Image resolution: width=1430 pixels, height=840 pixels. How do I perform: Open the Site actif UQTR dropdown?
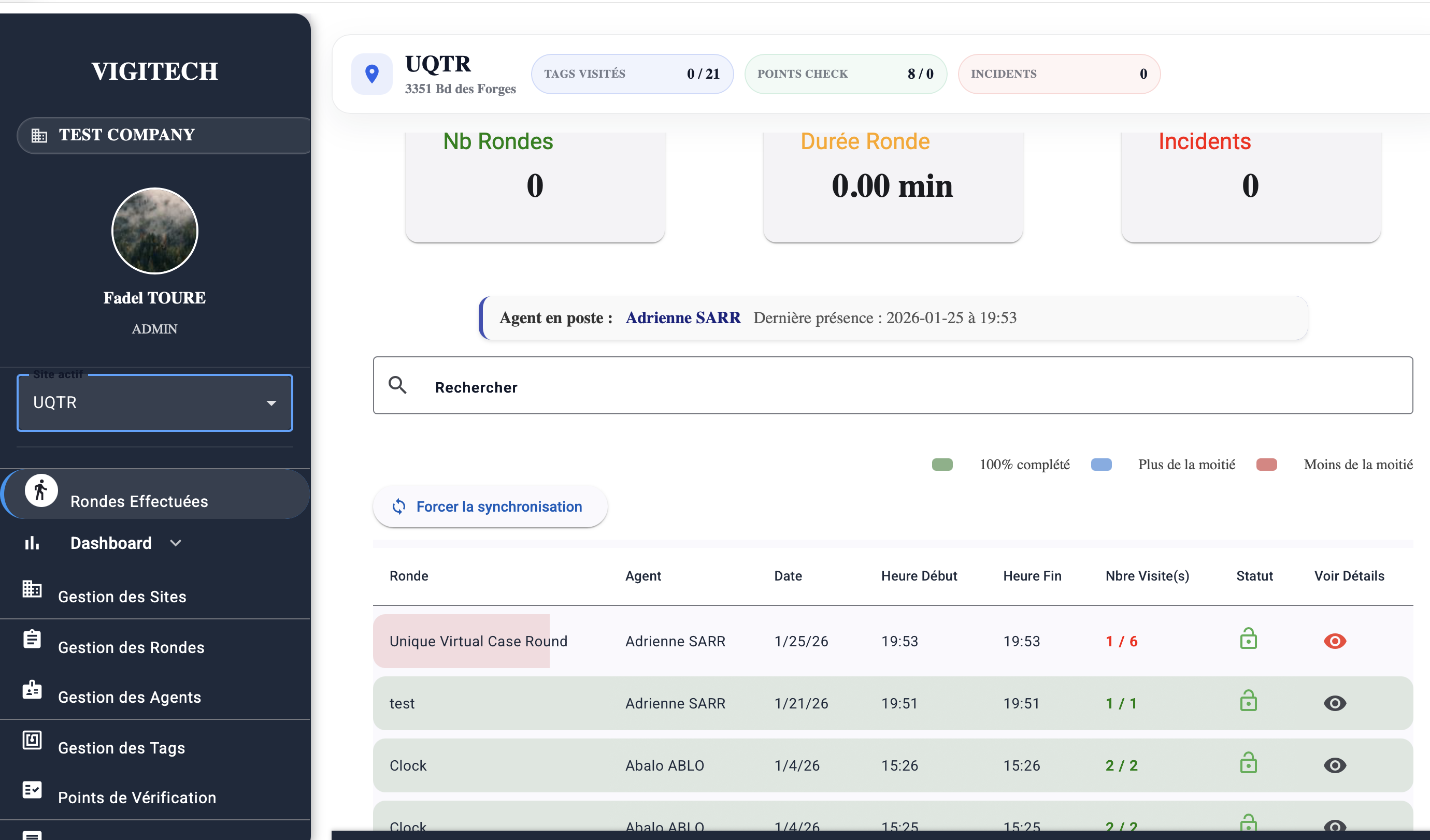tap(154, 403)
